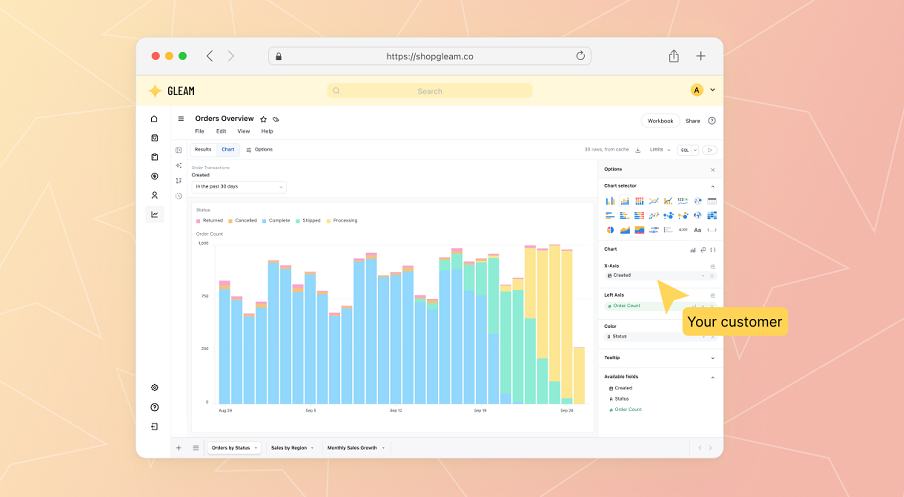The image size is (904, 497).
Task: Expand the Tooltip section
Action: tap(660, 357)
